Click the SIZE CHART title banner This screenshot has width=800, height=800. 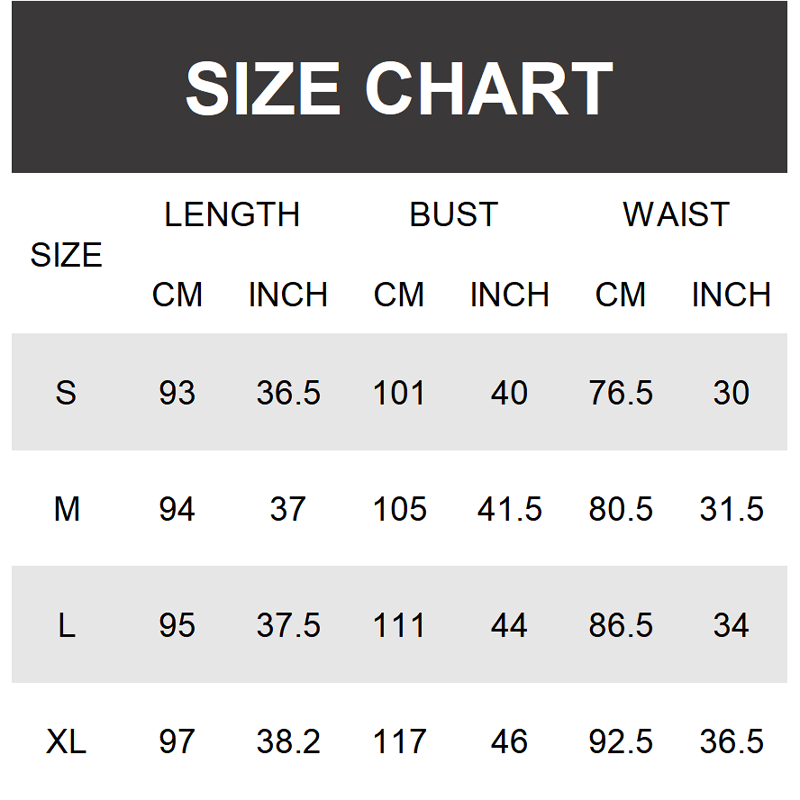399,88
